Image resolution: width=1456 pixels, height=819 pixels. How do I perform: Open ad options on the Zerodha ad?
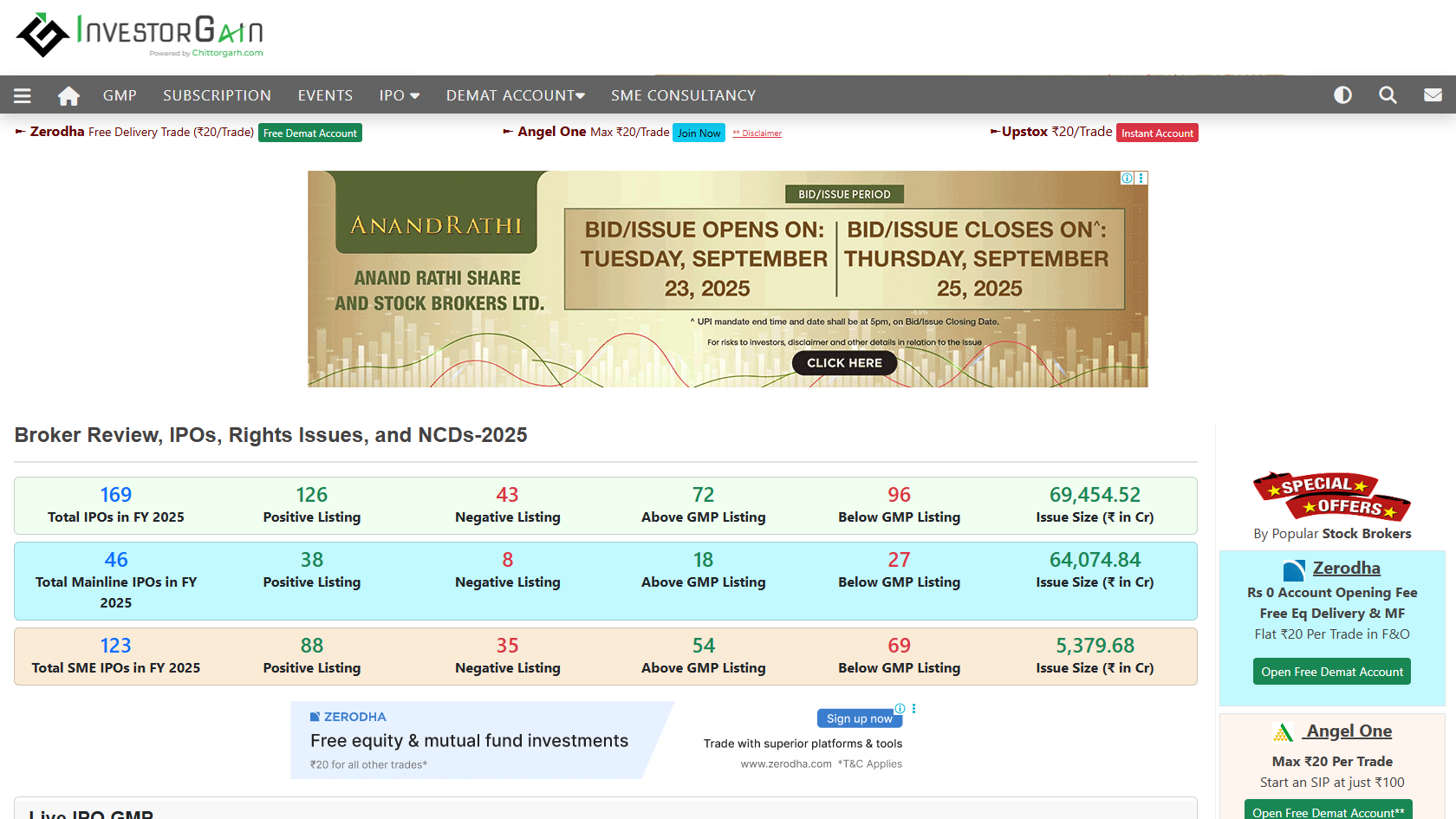913,709
